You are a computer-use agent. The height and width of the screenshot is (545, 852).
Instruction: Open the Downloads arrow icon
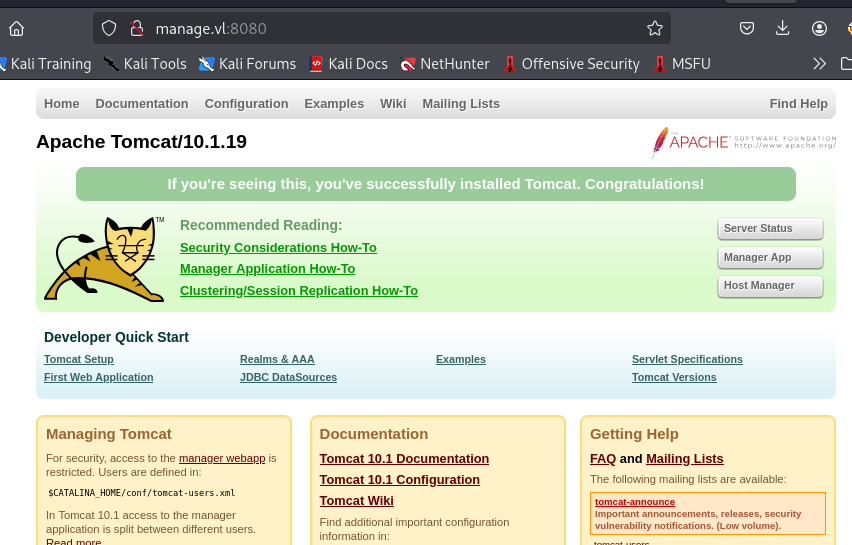coord(783,28)
